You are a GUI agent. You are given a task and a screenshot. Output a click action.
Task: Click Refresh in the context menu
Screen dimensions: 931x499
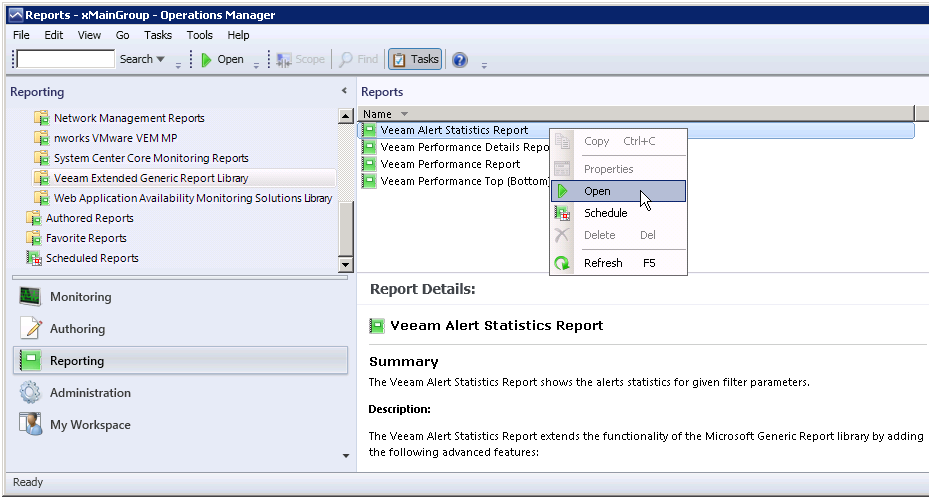point(603,263)
